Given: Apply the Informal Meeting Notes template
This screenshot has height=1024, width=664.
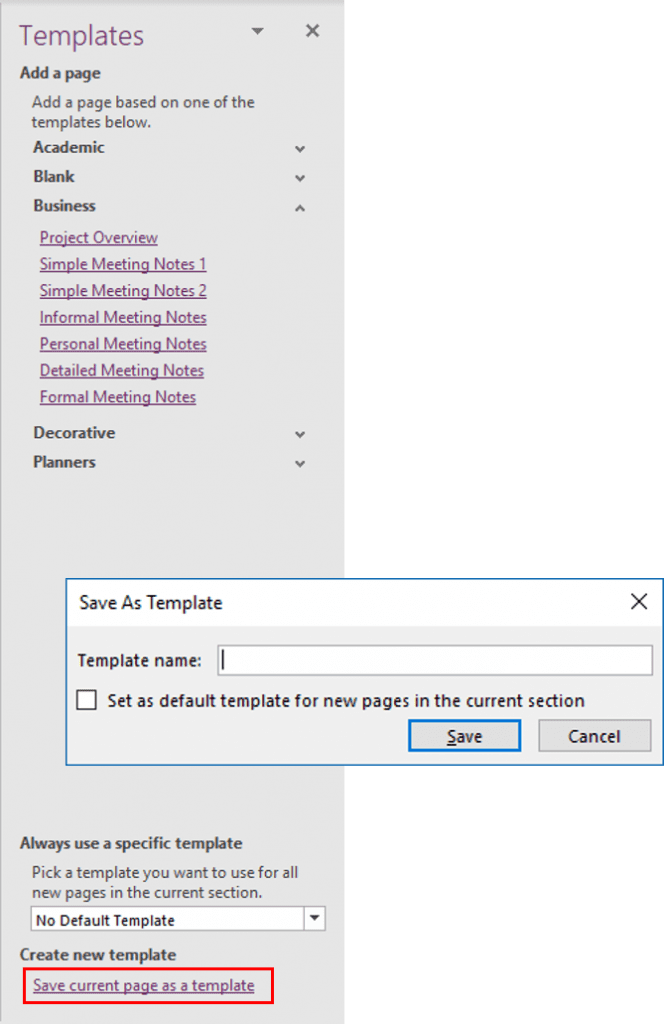Looking at the screenshot, I should tap(122, 317).
